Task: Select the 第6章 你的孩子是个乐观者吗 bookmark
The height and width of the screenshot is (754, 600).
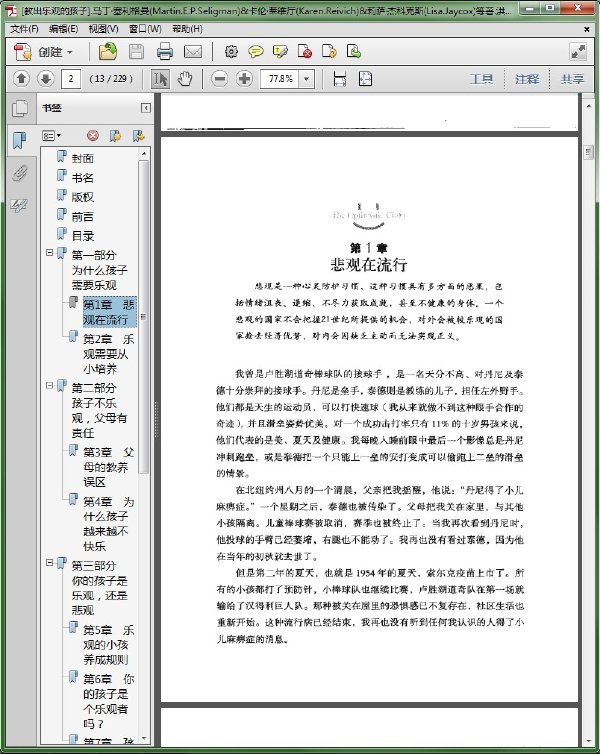Action: pyautogui.click(x=109, y=701)
